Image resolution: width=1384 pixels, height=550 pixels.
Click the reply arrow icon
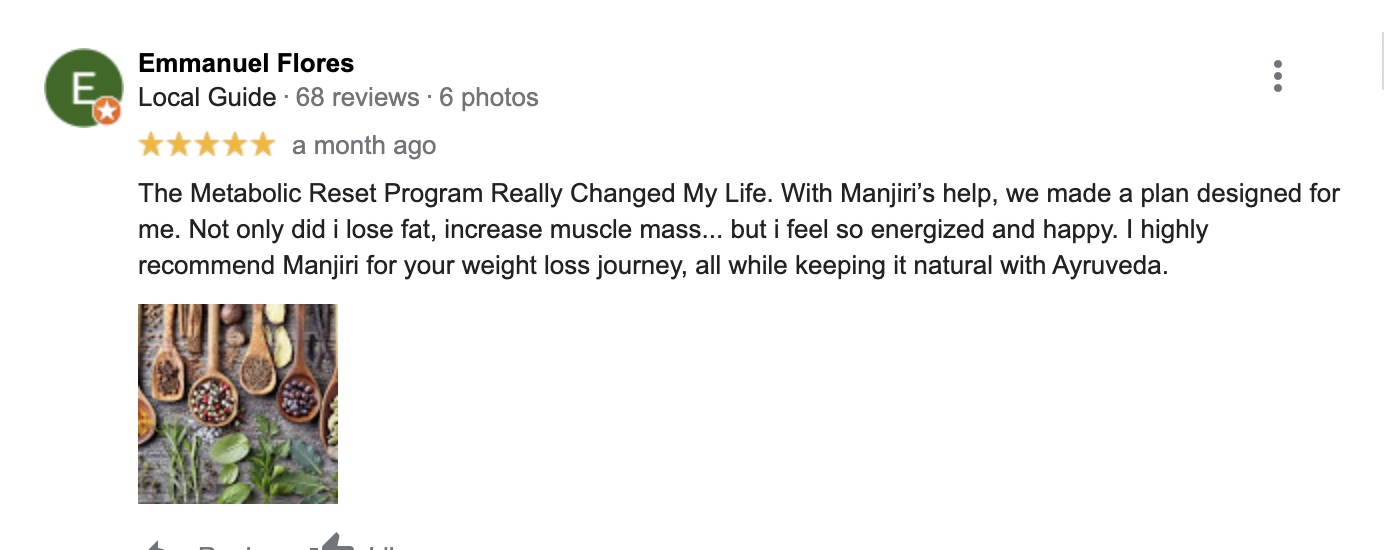(155, 545)
